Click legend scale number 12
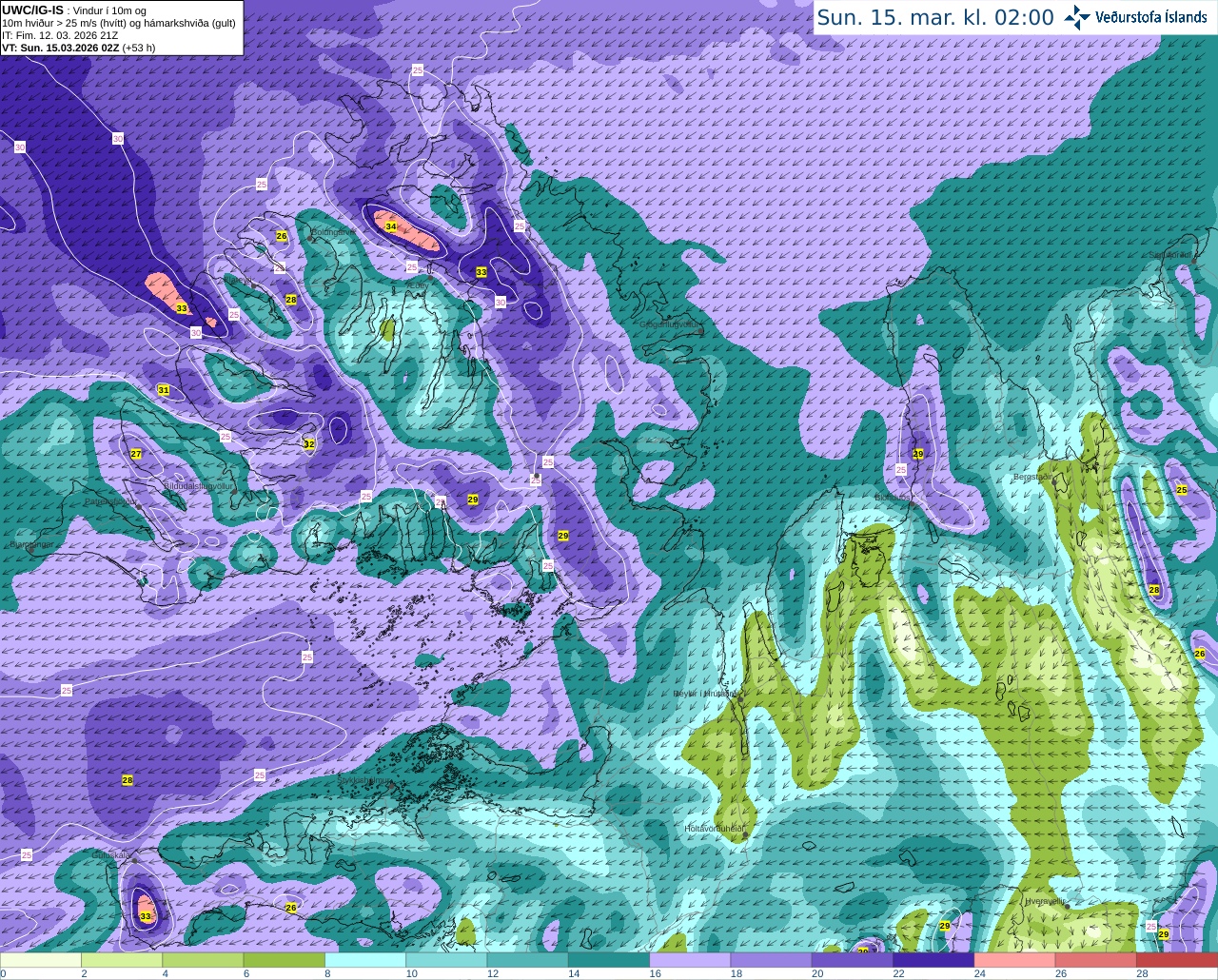 pos(493,973)
